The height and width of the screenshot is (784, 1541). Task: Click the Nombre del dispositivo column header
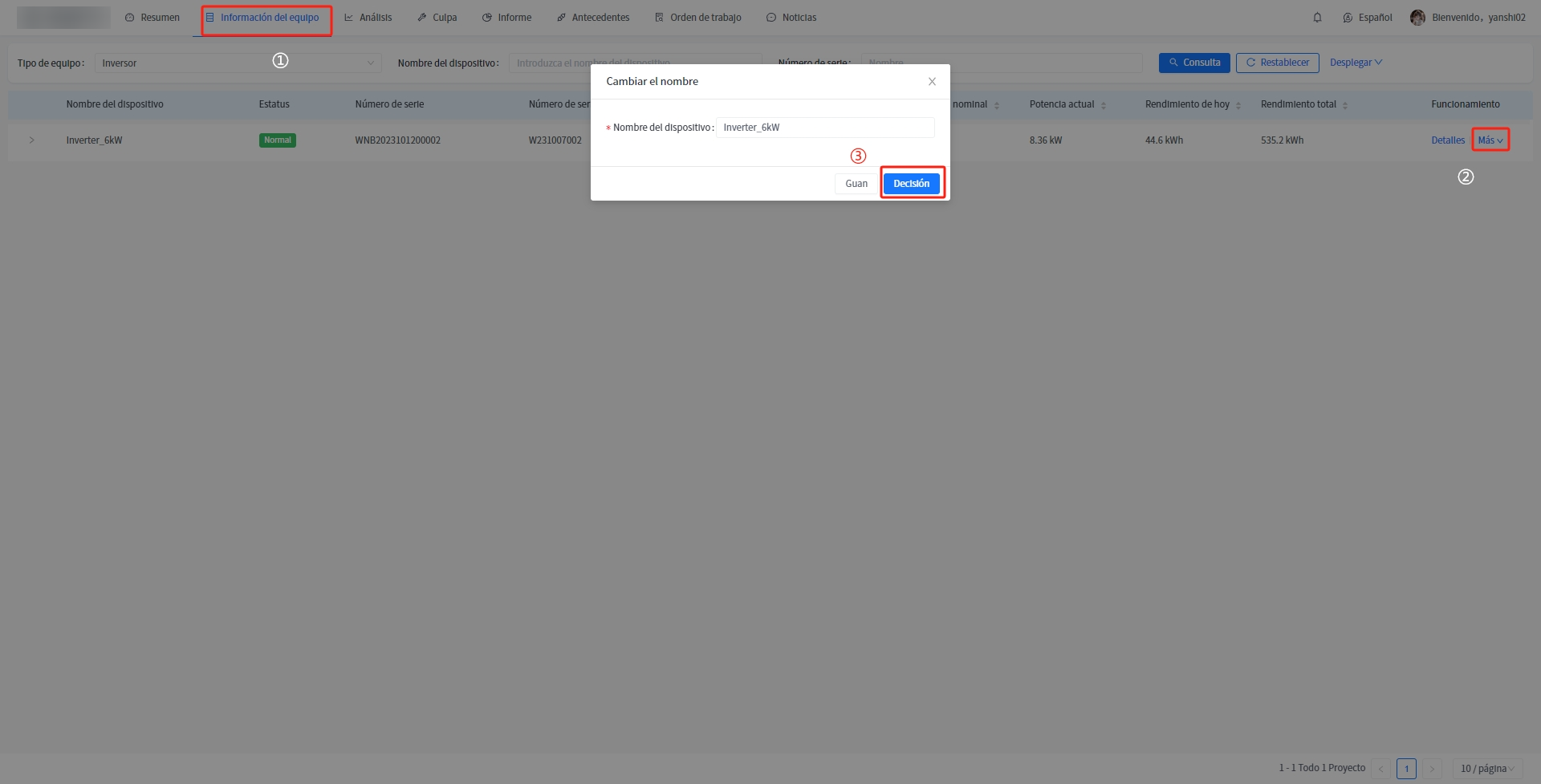pos(115,104)
